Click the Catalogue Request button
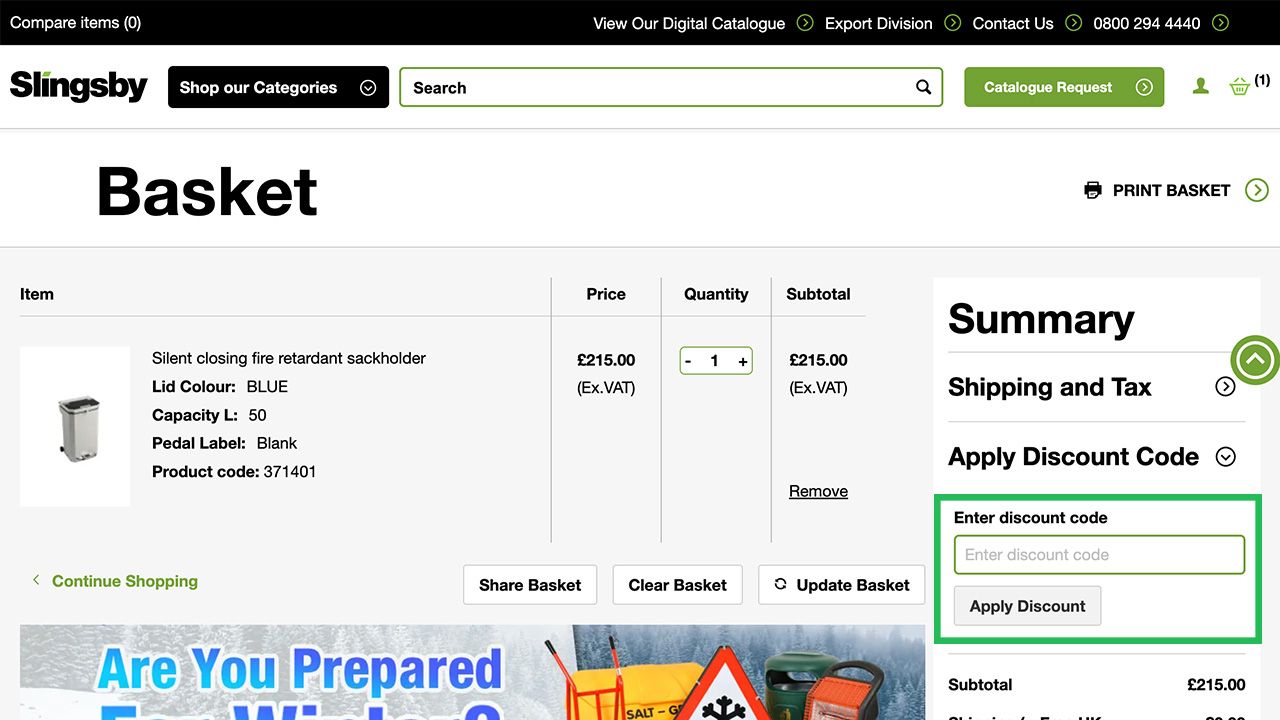Viewport: 1280px width, 720px height. pyautogui.click(x=1064, y=87)
